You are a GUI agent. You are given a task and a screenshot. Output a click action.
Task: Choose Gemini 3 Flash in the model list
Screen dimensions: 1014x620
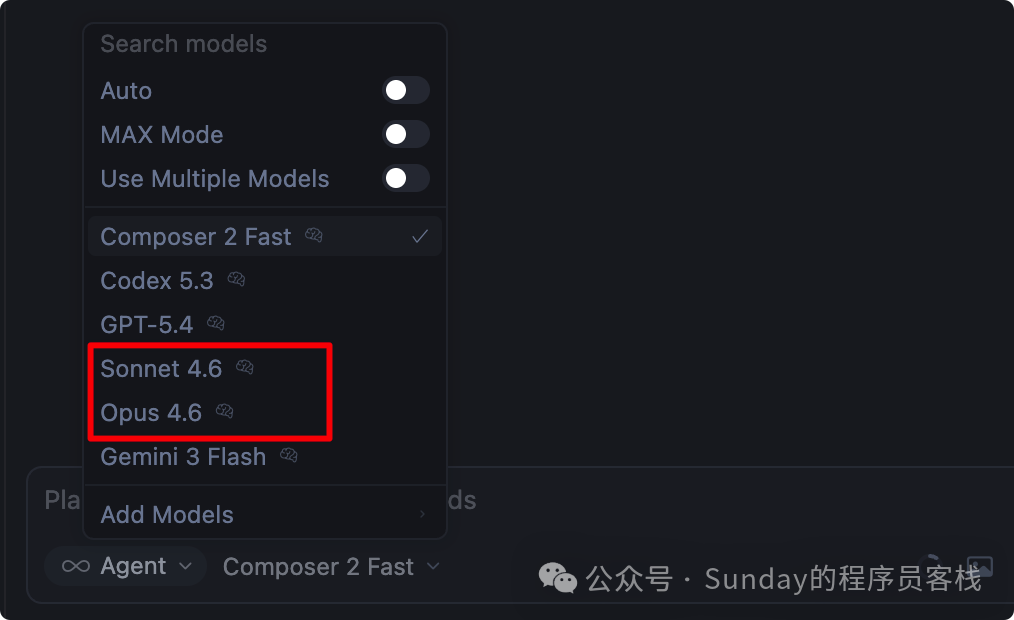[183, 457]
